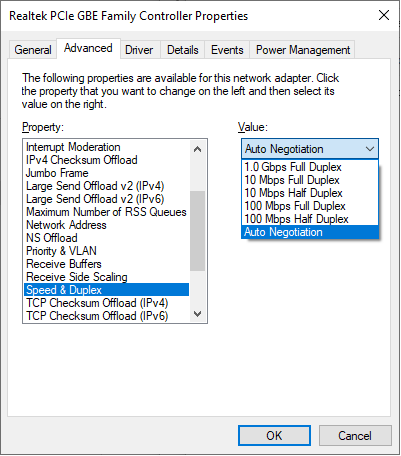Image resolution: width=401 pixels, height=456 pixels.
Task: Choose Auto Negotiation in dropdown list
Action: pyautogui.click(x=310, y=232)
